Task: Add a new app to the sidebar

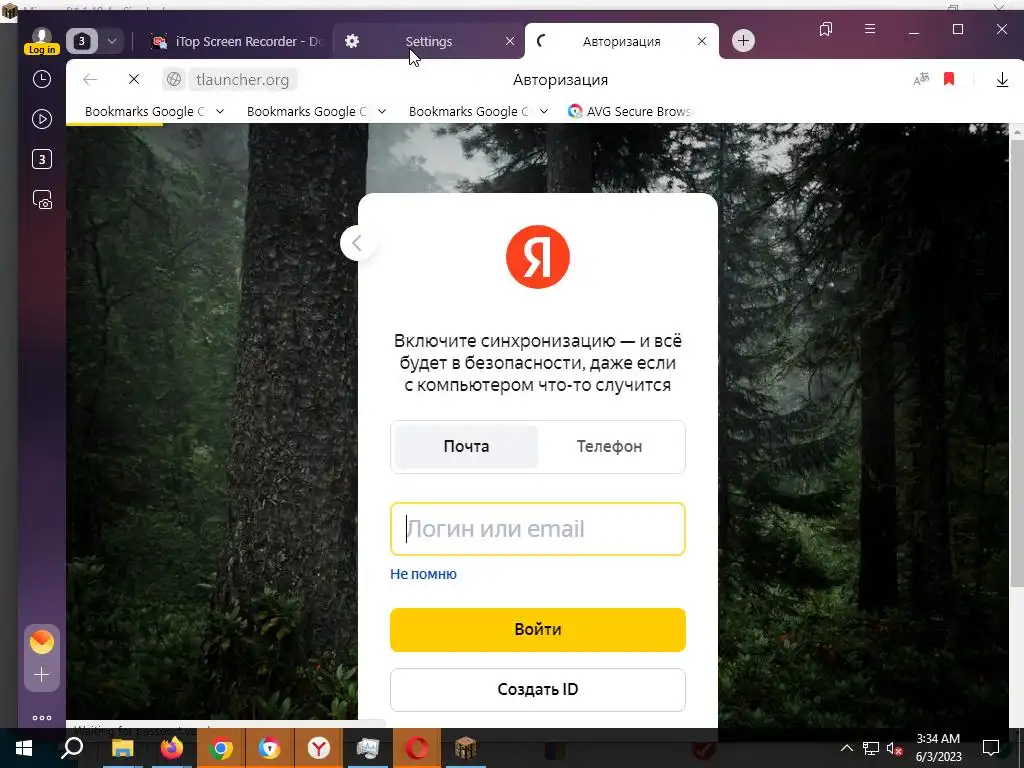Action: click(x=42, y=675)
